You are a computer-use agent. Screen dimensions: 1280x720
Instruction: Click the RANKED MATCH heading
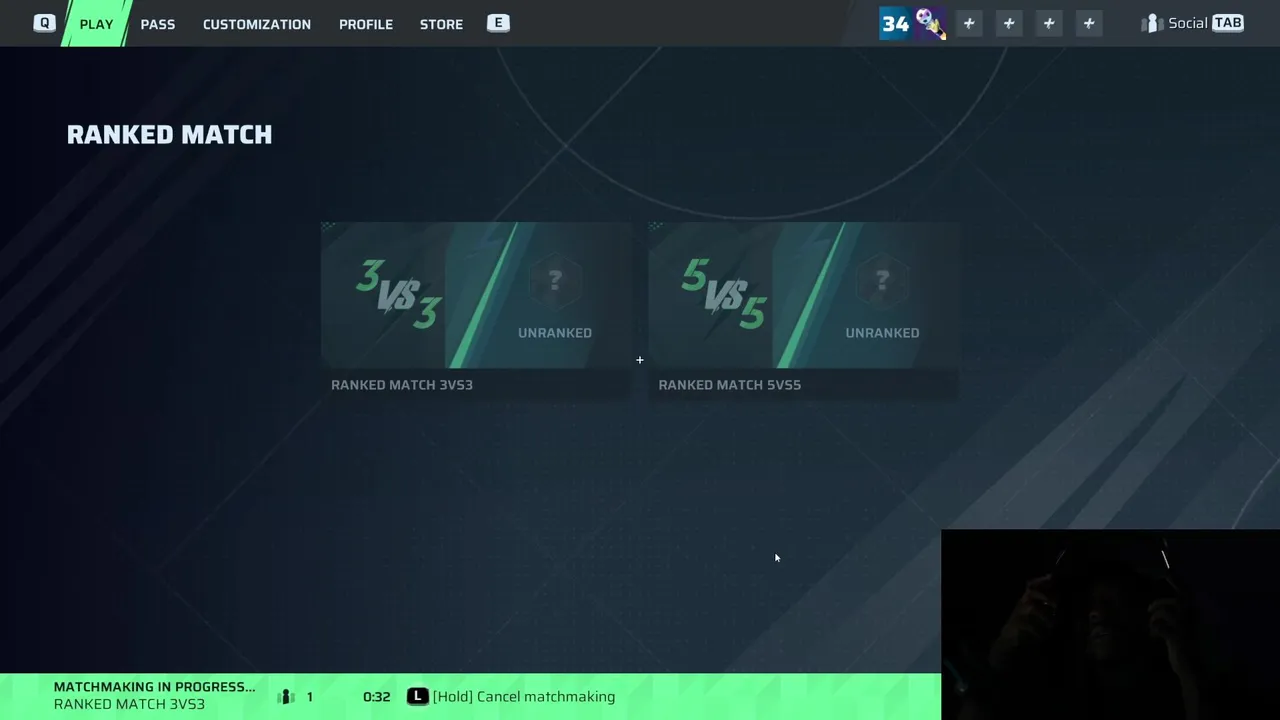[x=169, y=135]
